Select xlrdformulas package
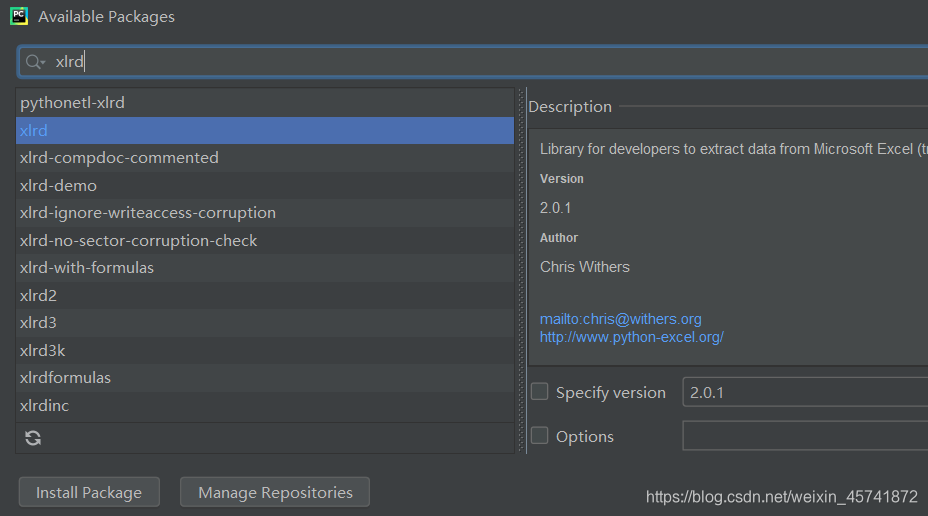This screenshot has width=928, height=516. coord(265,378)
